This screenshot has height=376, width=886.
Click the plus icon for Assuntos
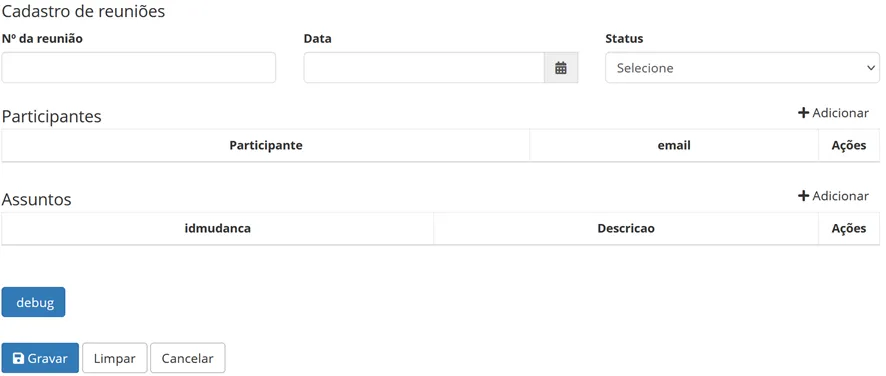click(804, 196)
